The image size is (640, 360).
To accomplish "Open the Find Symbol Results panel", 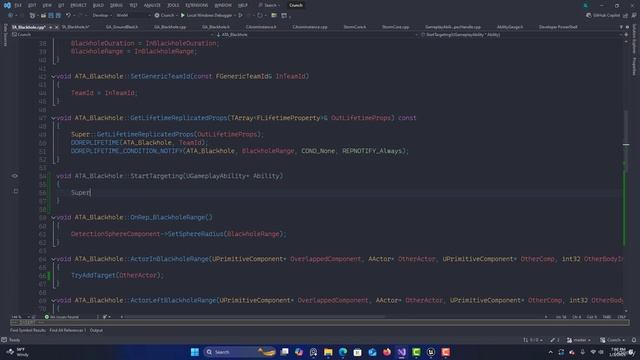I will [x=28, y=330].
